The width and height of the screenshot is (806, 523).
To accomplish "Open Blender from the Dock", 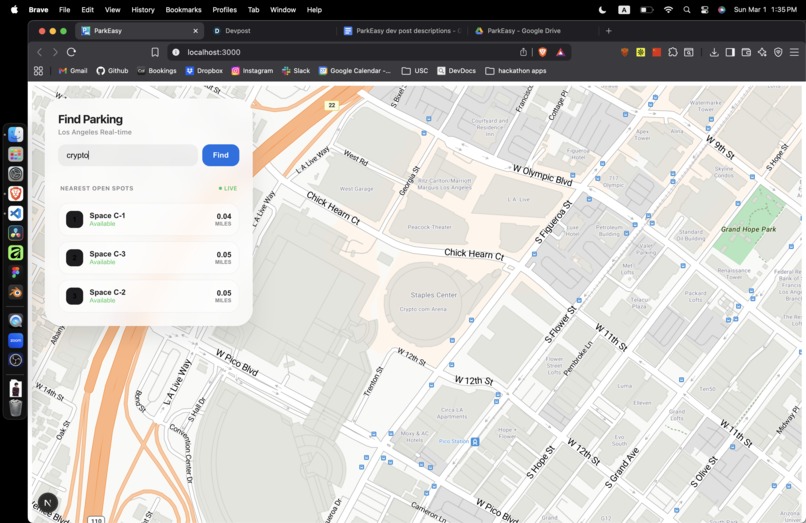I will tap(15, 292).
